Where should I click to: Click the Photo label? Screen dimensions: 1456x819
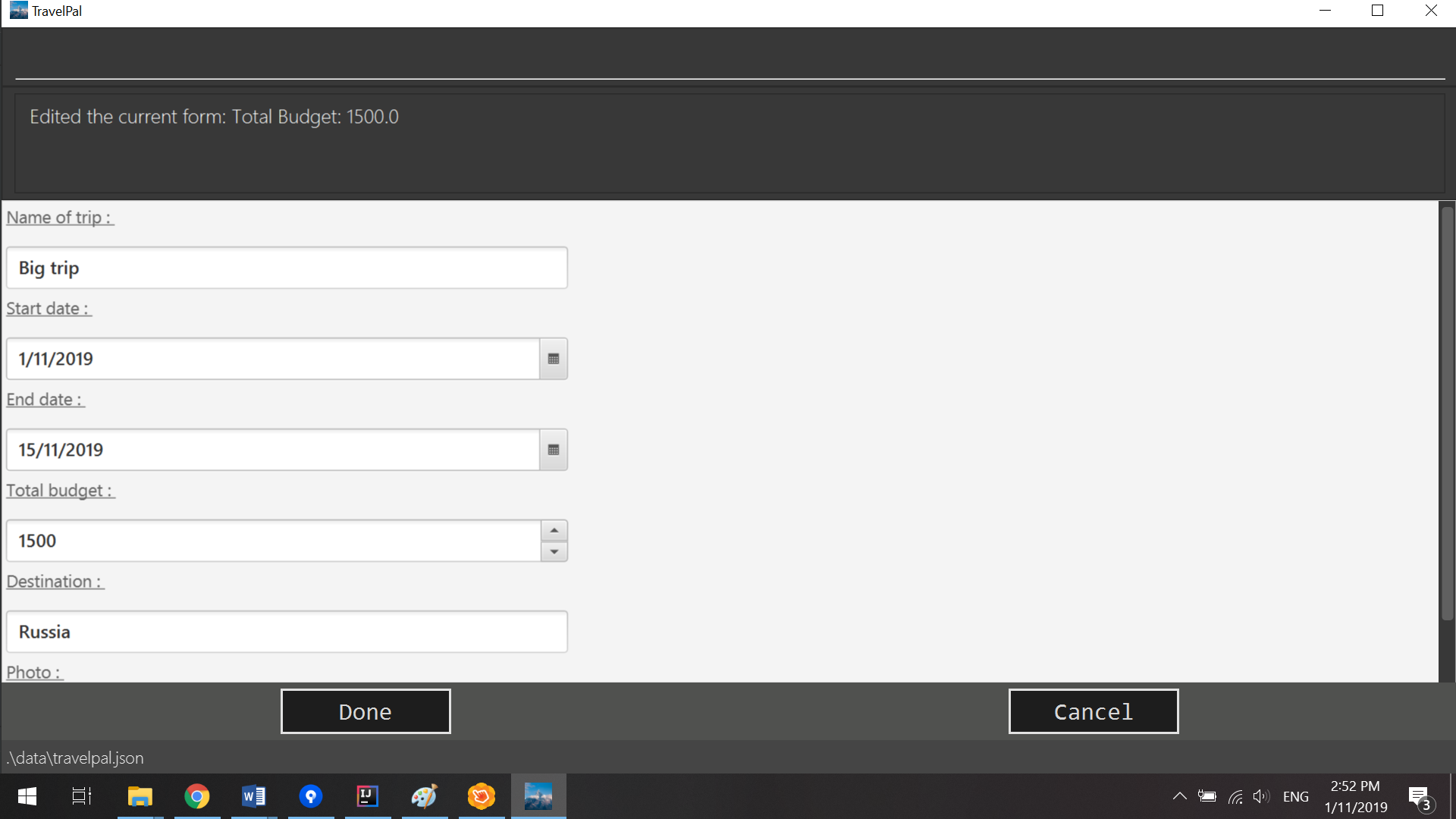coord(34,673)
